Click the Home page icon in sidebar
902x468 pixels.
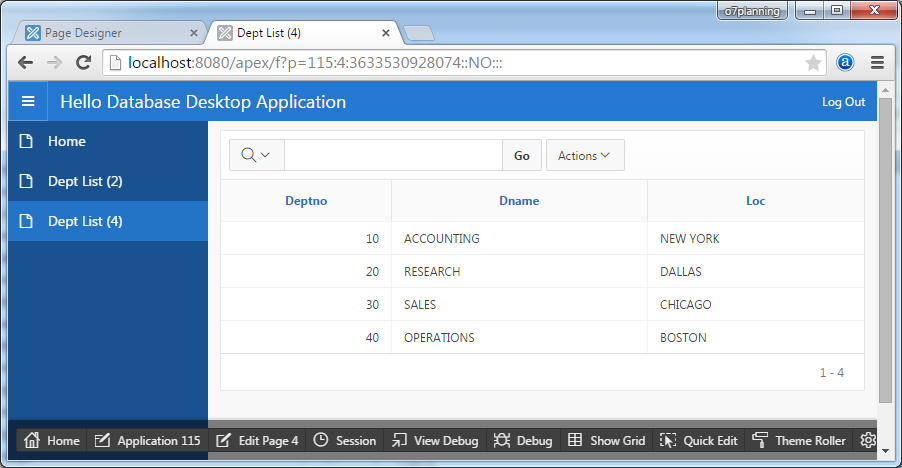(26, 141)
